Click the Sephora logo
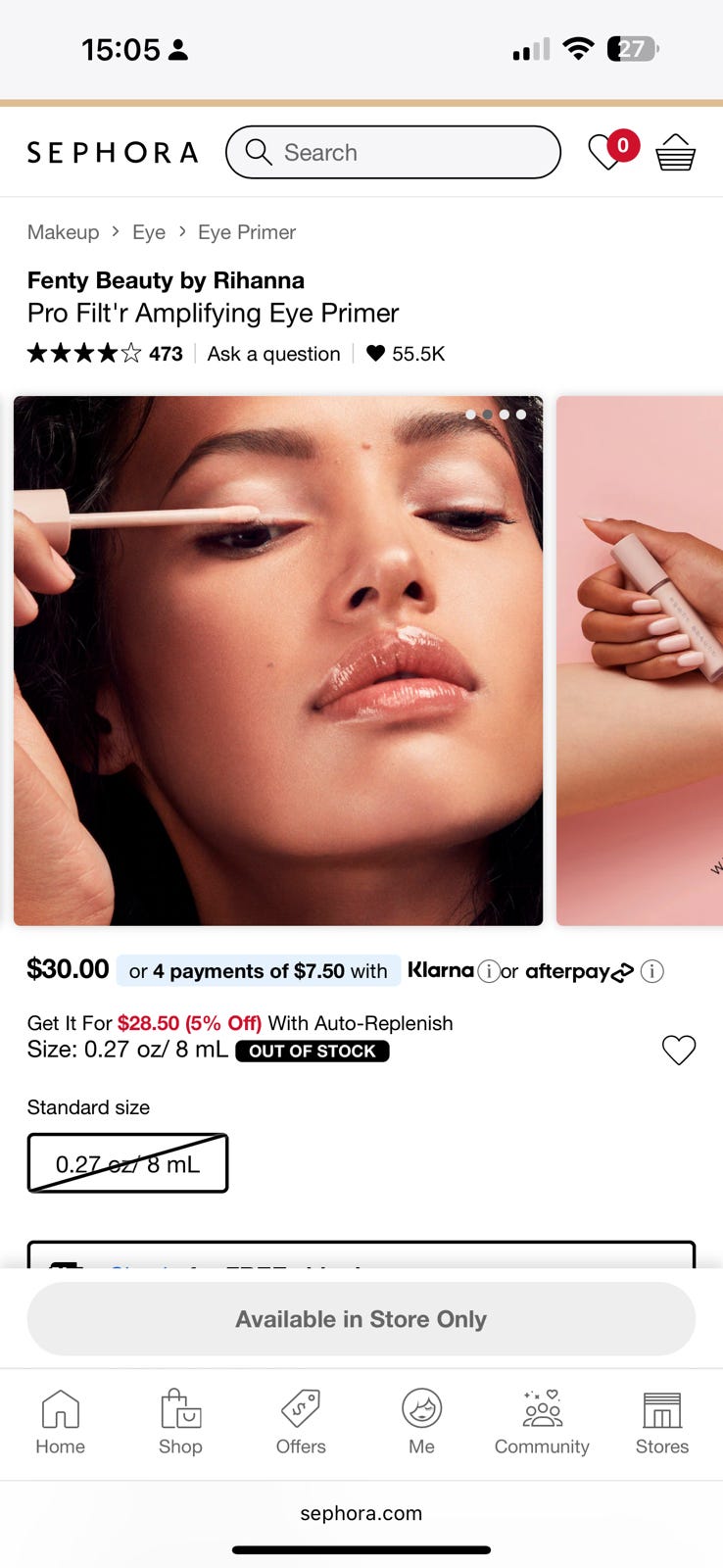The image size is (723, 1568). point(113,153)
